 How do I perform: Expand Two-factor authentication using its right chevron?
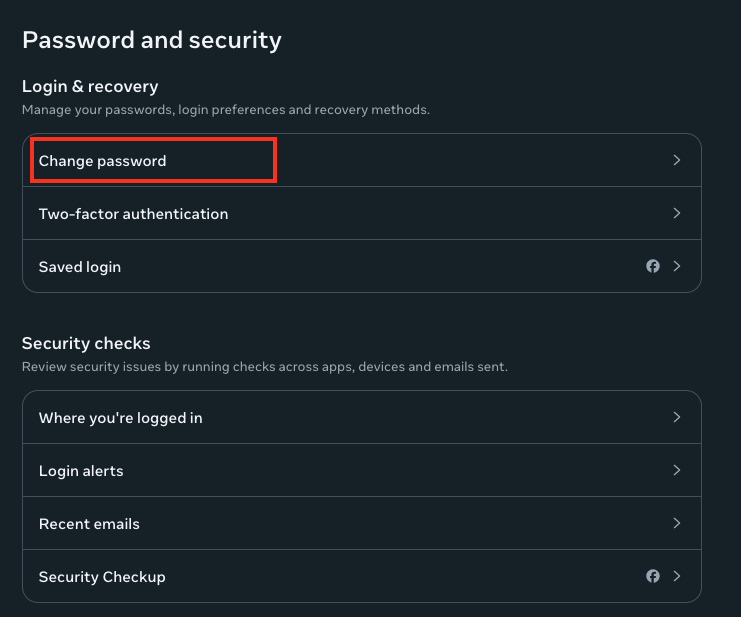tap(677, 213)
